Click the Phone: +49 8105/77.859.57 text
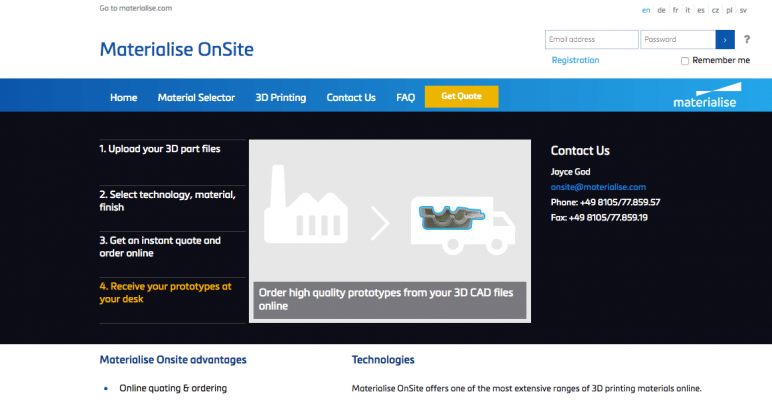 (x=605, y=202)
